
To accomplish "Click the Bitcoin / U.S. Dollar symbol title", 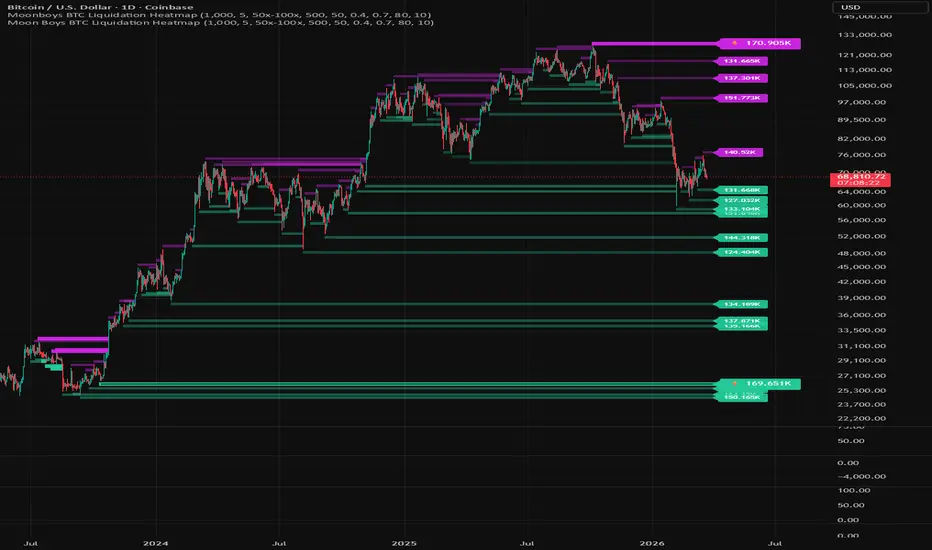I will pyautogui.click(x=100, y=7).
